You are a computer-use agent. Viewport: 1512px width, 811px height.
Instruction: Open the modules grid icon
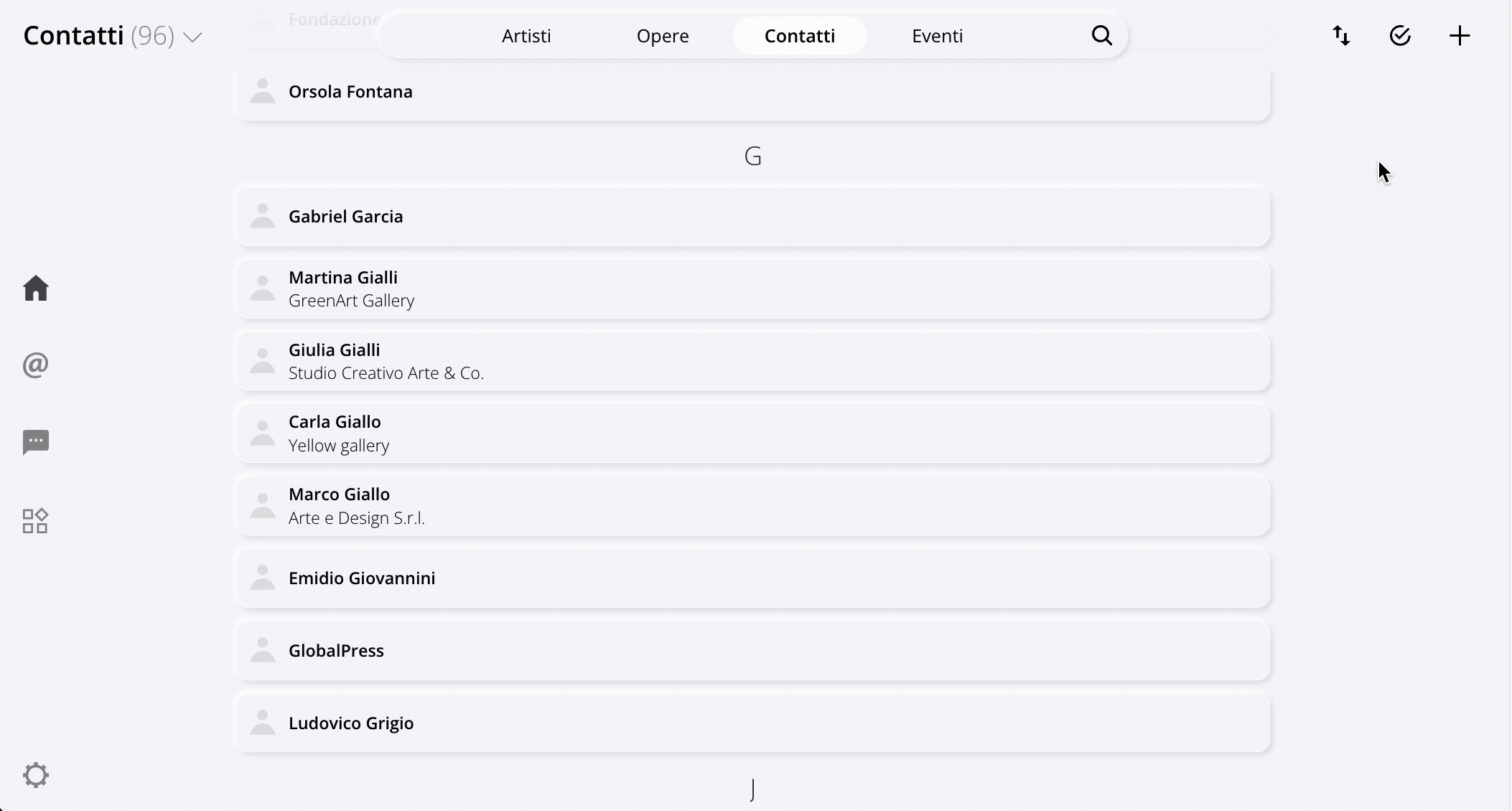(36, 520)
